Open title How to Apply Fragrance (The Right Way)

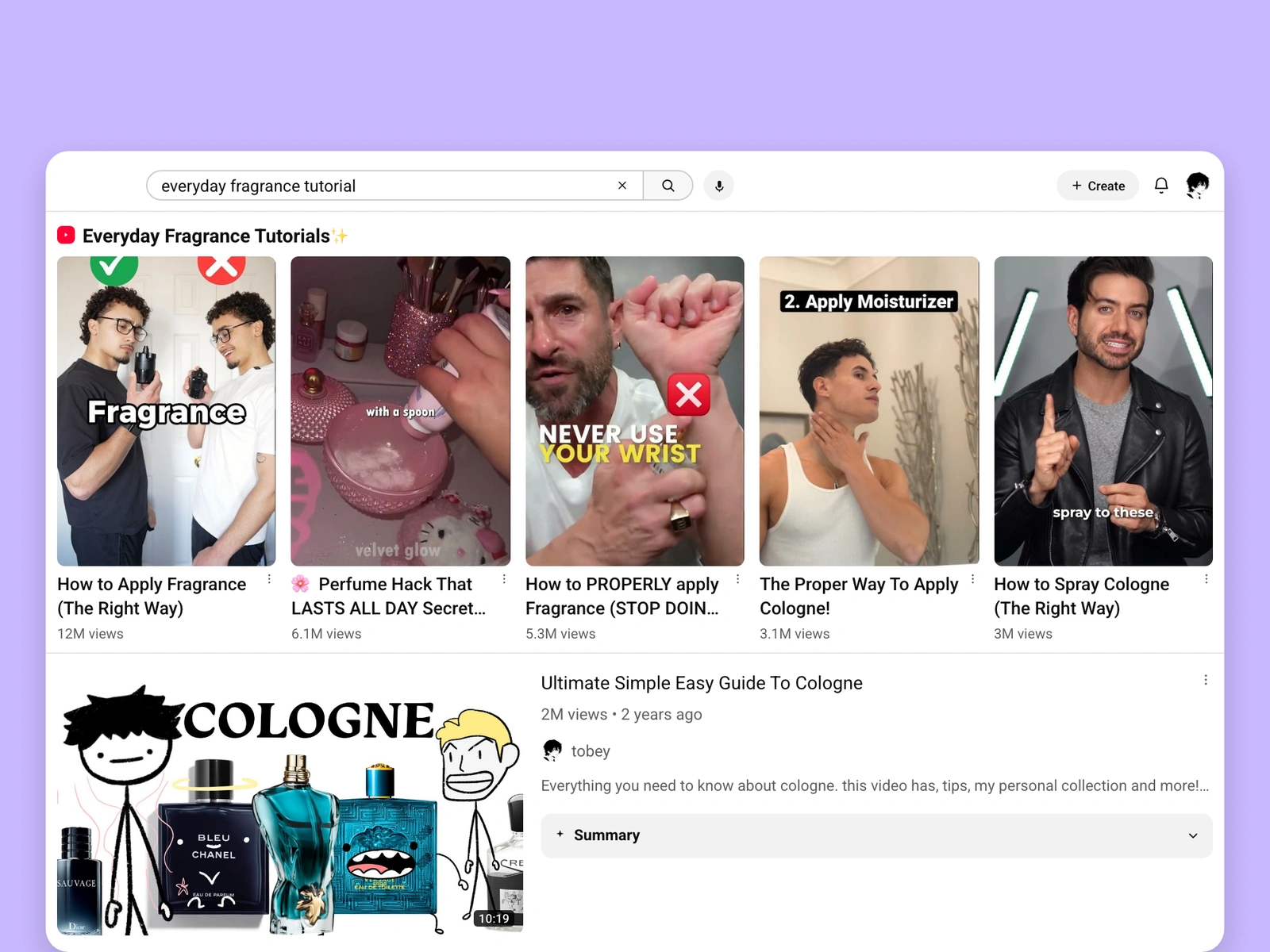pyautogui.click(x=152, y=597)
